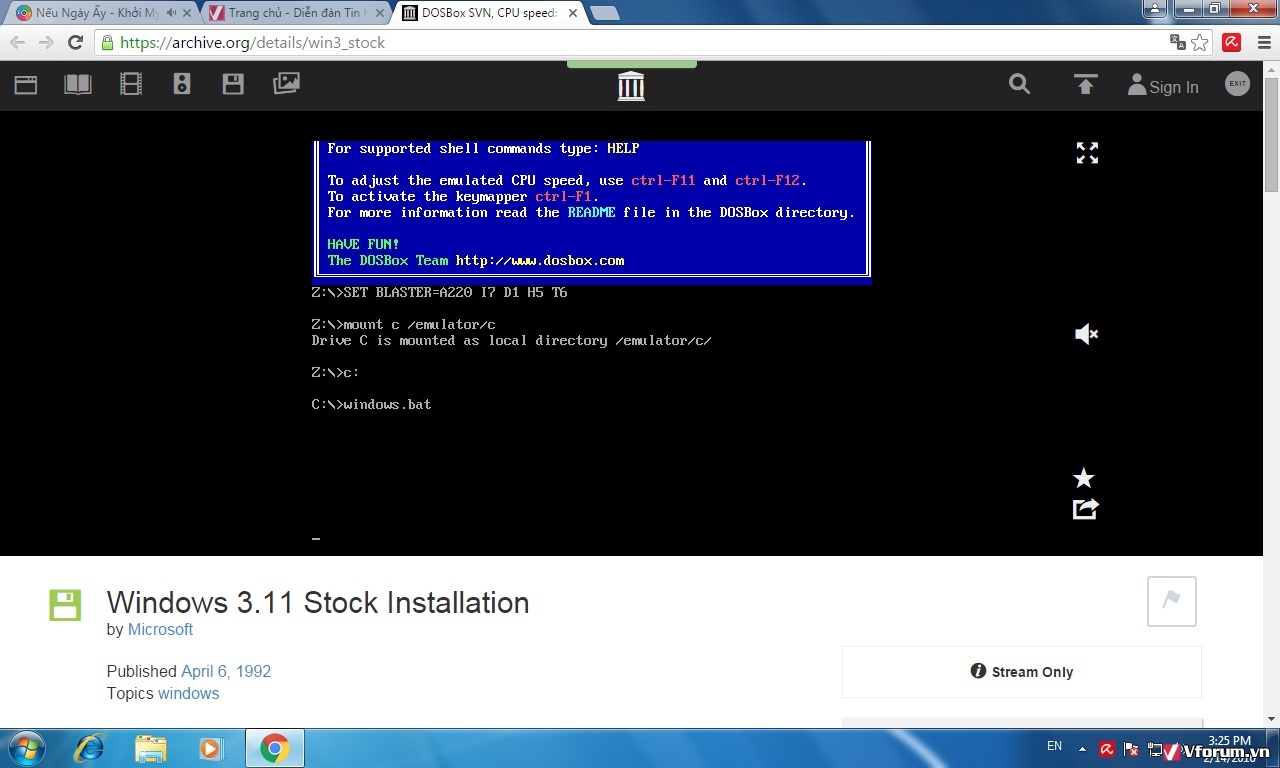Toggle the emulator mute speaker

1086,334
